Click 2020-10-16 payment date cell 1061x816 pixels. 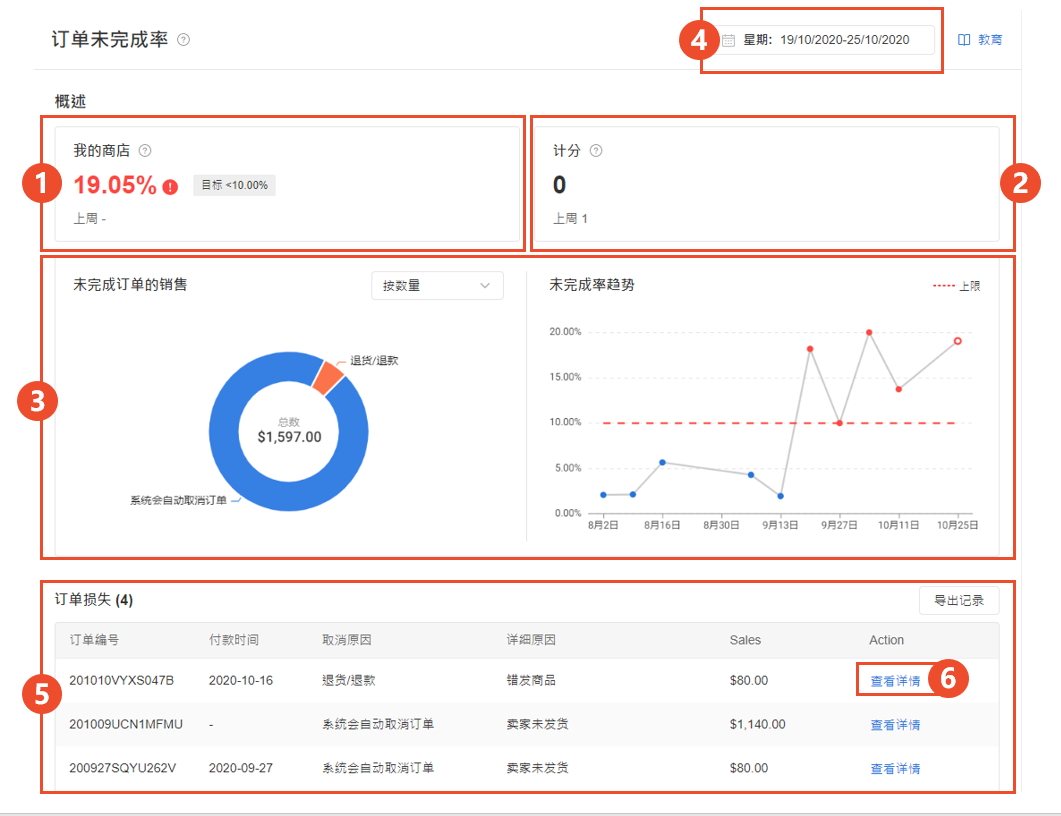[241, 681]
